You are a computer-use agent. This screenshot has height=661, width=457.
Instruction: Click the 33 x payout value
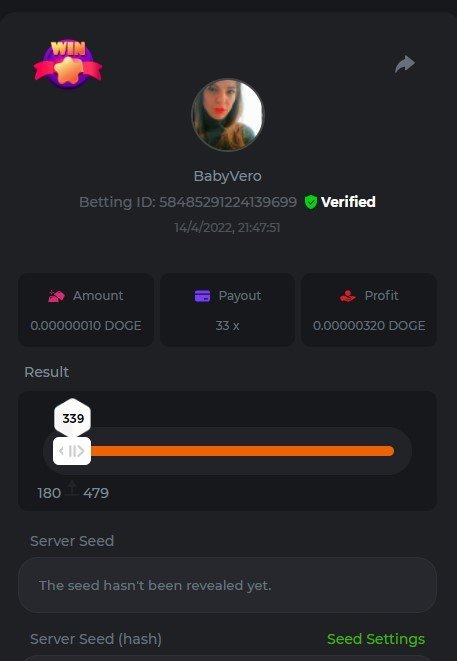[228, 325]
